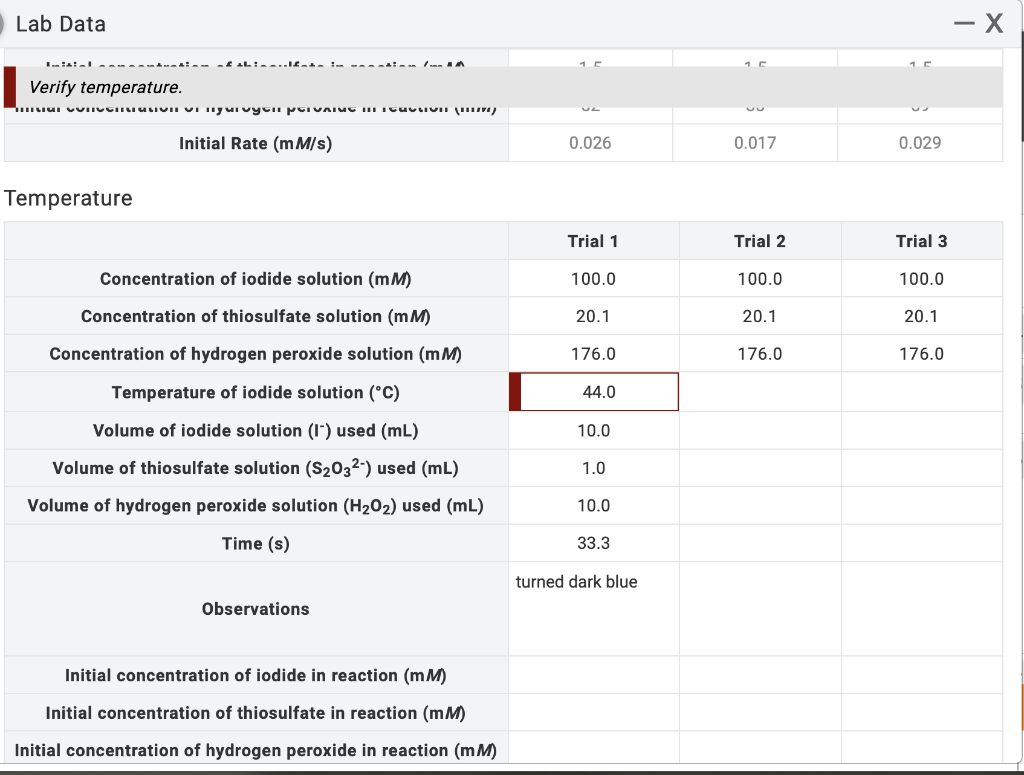Click Trial 2 Observations cell
Viewport: 1024px width, 775px height.
(x=760, y=609)
